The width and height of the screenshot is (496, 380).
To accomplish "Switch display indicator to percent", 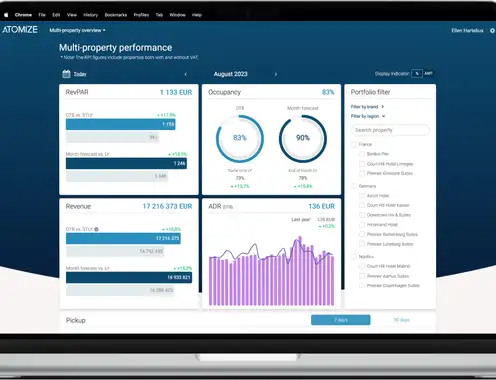I will click(x=417, y=73).
